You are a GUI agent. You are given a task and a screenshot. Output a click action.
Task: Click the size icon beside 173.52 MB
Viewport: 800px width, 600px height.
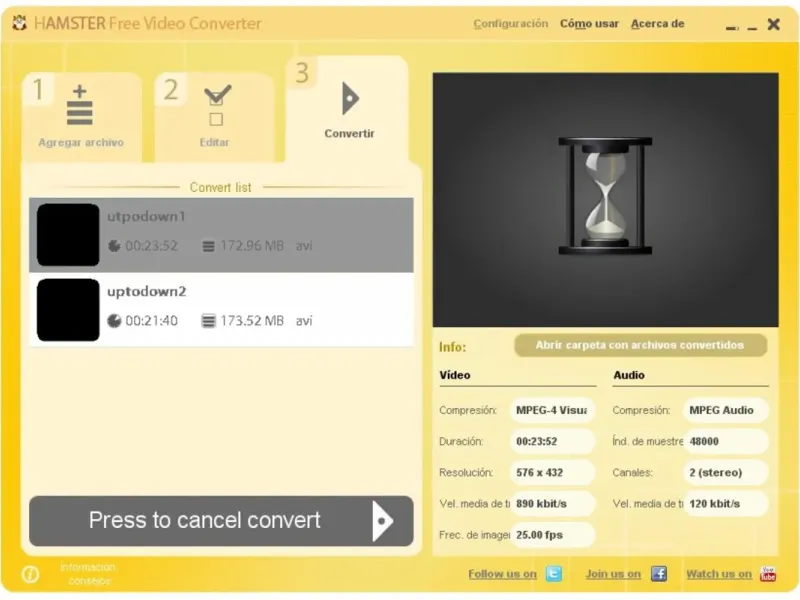coord(208,321)
